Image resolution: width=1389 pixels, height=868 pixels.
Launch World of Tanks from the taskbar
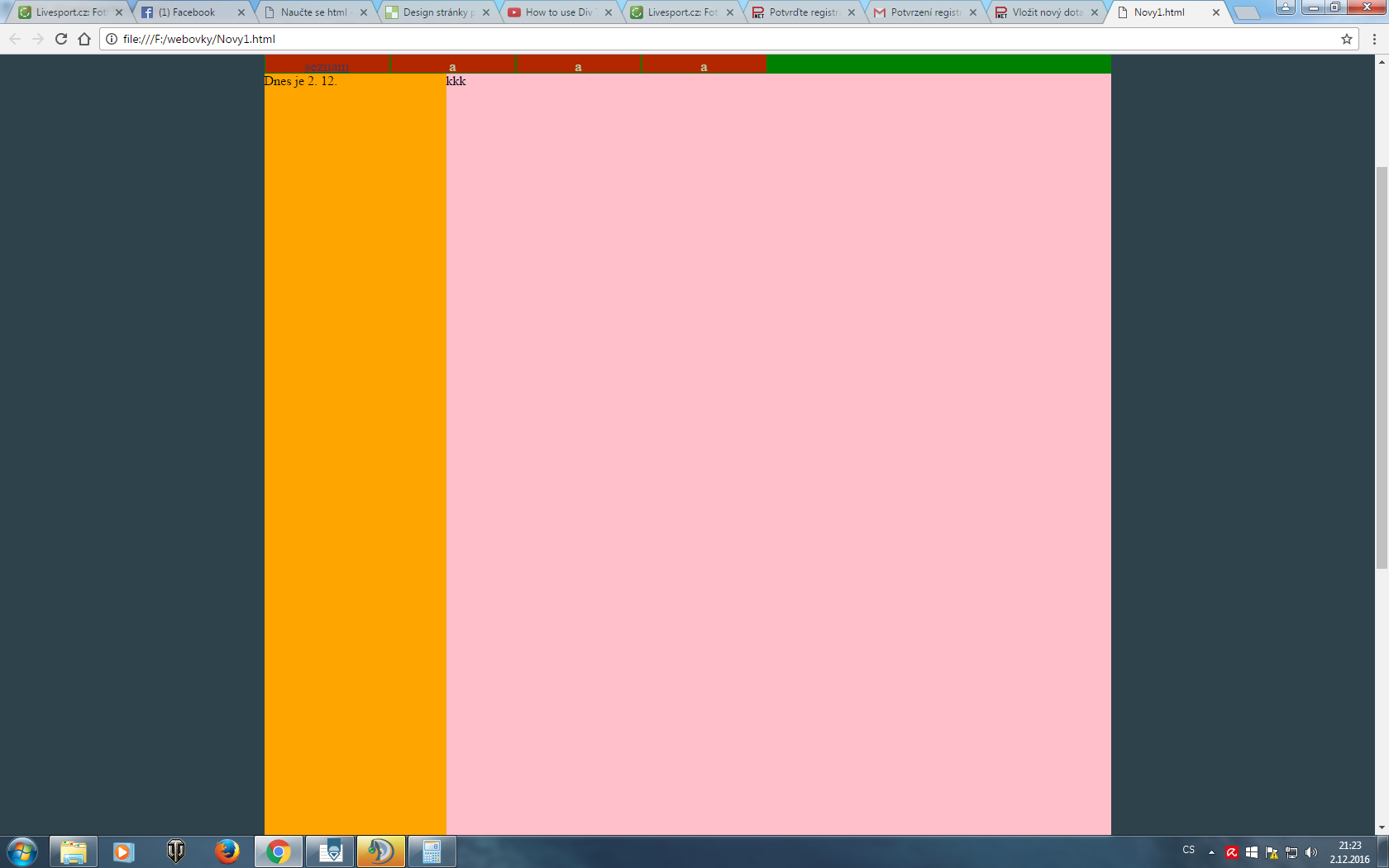point(175,851)
